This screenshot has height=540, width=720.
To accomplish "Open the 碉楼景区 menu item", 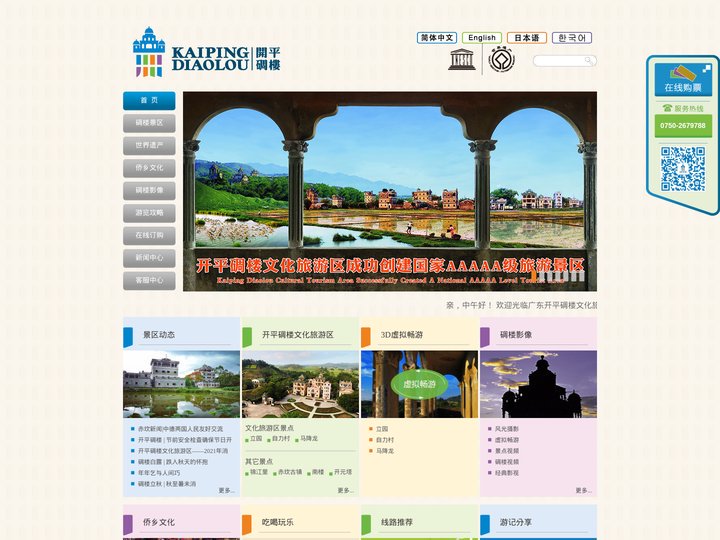I will coord(149,123).
